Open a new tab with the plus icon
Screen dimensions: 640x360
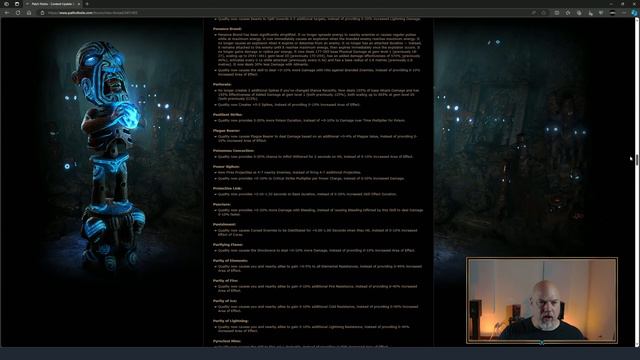click(87, 4)
